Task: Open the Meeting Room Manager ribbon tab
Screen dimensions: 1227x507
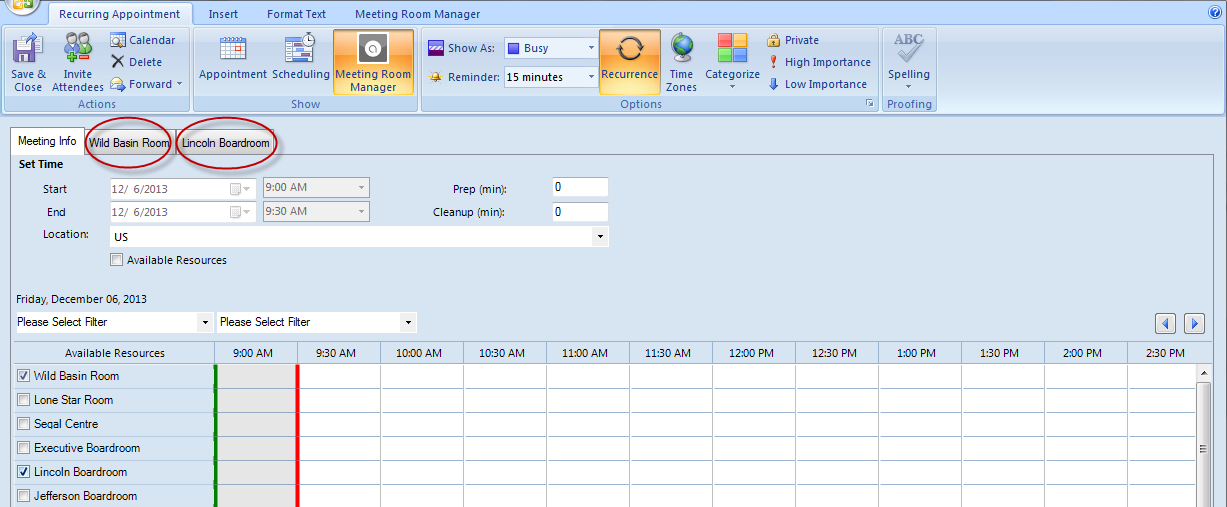Action: click(418, 14)
